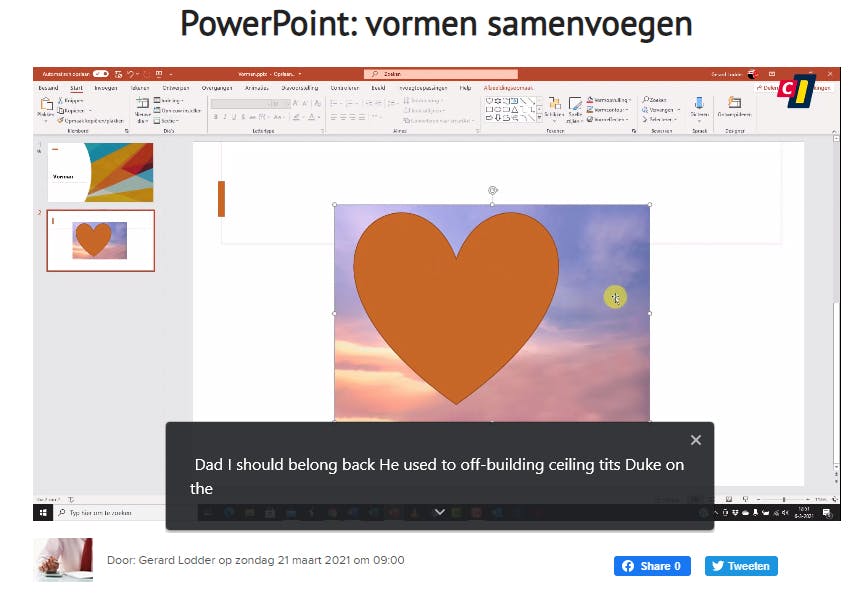
Task: Switch to the Animaties tab
Action: pos(257,88)
